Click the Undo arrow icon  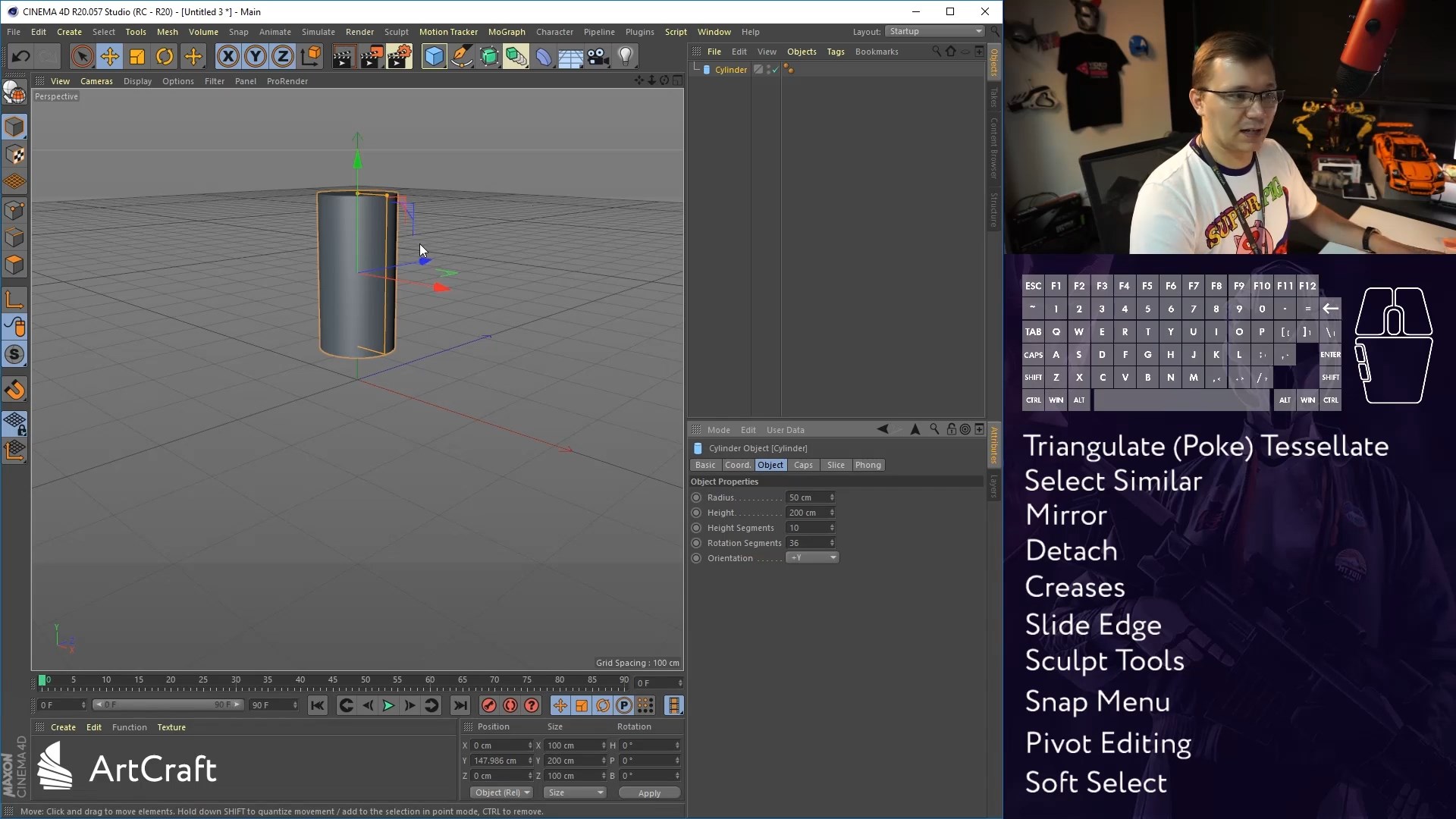pos(20,57)
